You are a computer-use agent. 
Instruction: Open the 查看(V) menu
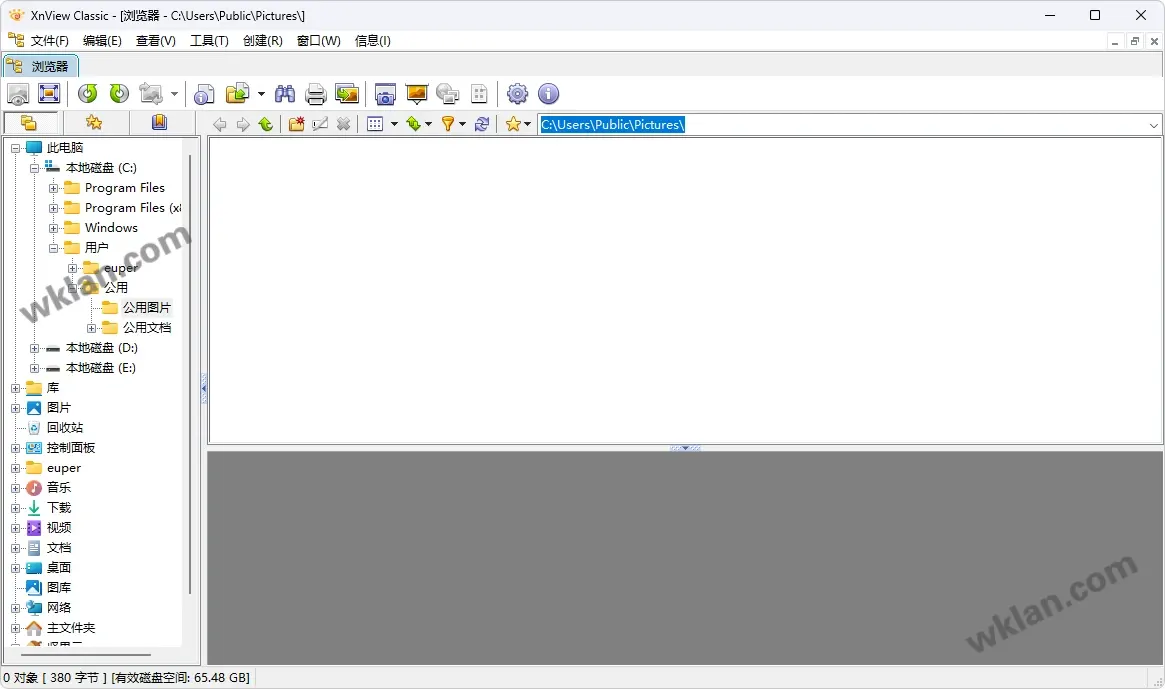155,41
